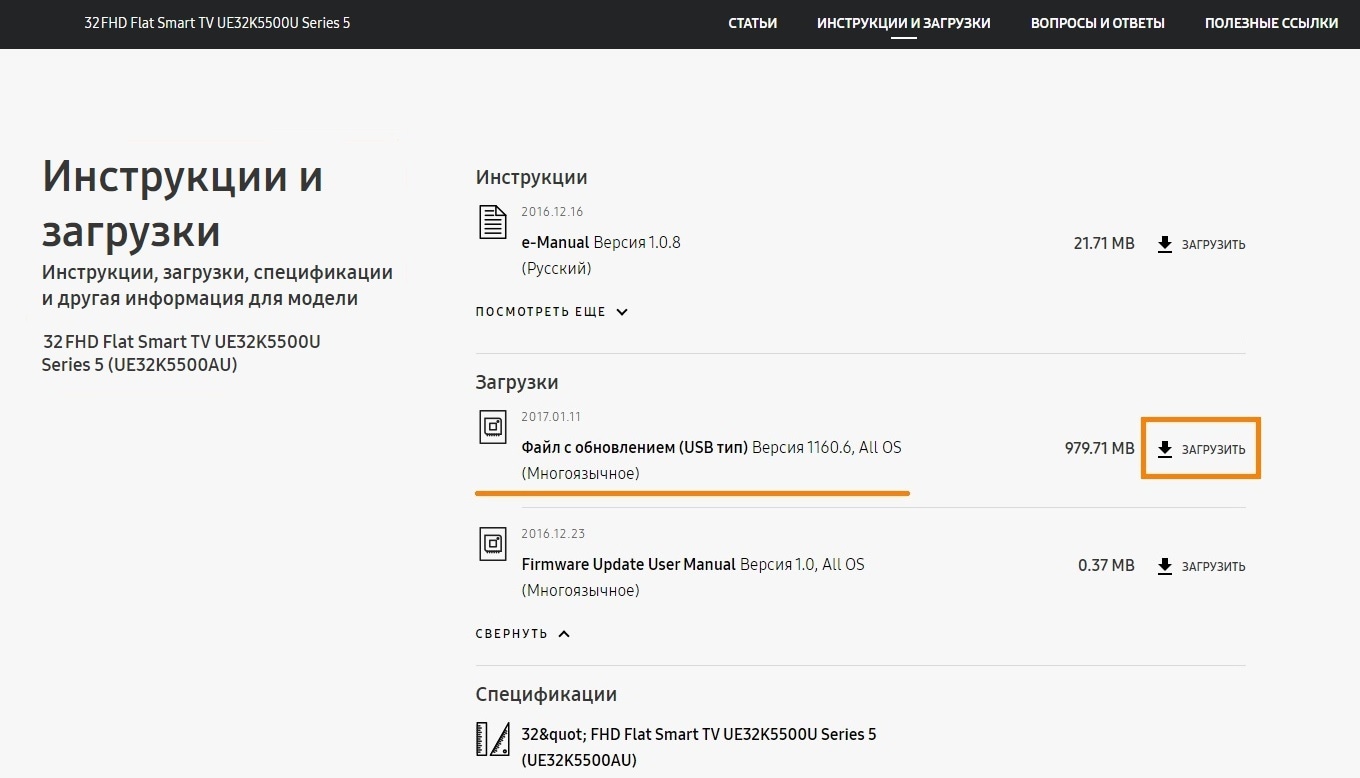The image size is (1360, 778).
Task: Click date 2016.12.16
Action: pyautogui.click(x=552, y=212)
